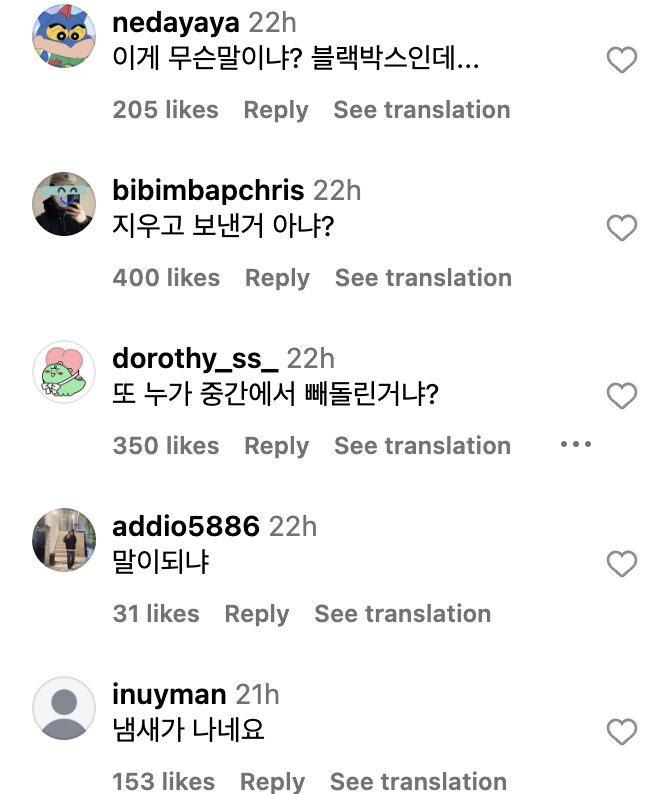Open inuyman's default avatar icon
The height and width of the screenshot is (794, 668).
64,708
